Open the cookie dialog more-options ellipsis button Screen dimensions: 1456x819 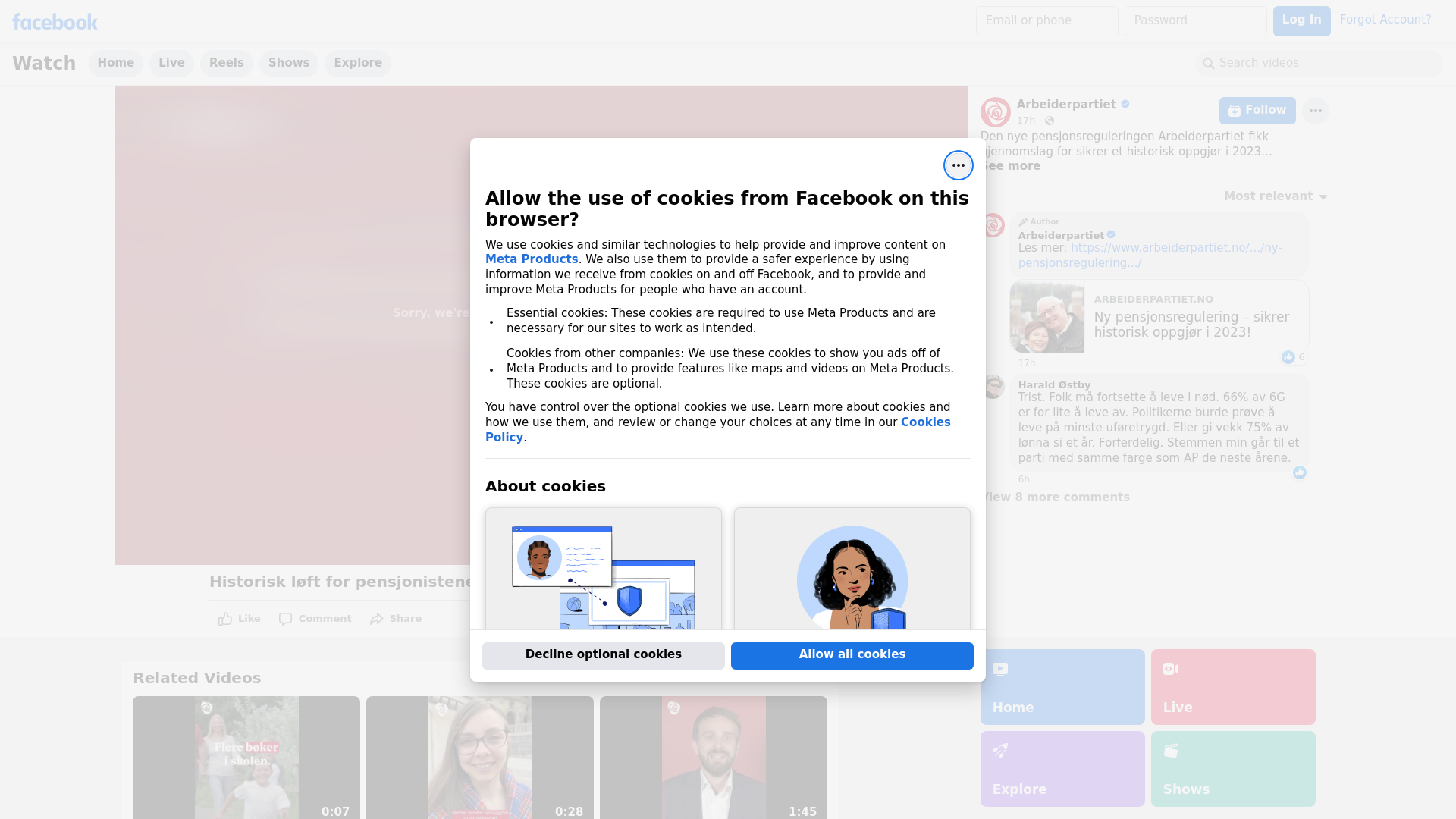[x=959, y=165]
